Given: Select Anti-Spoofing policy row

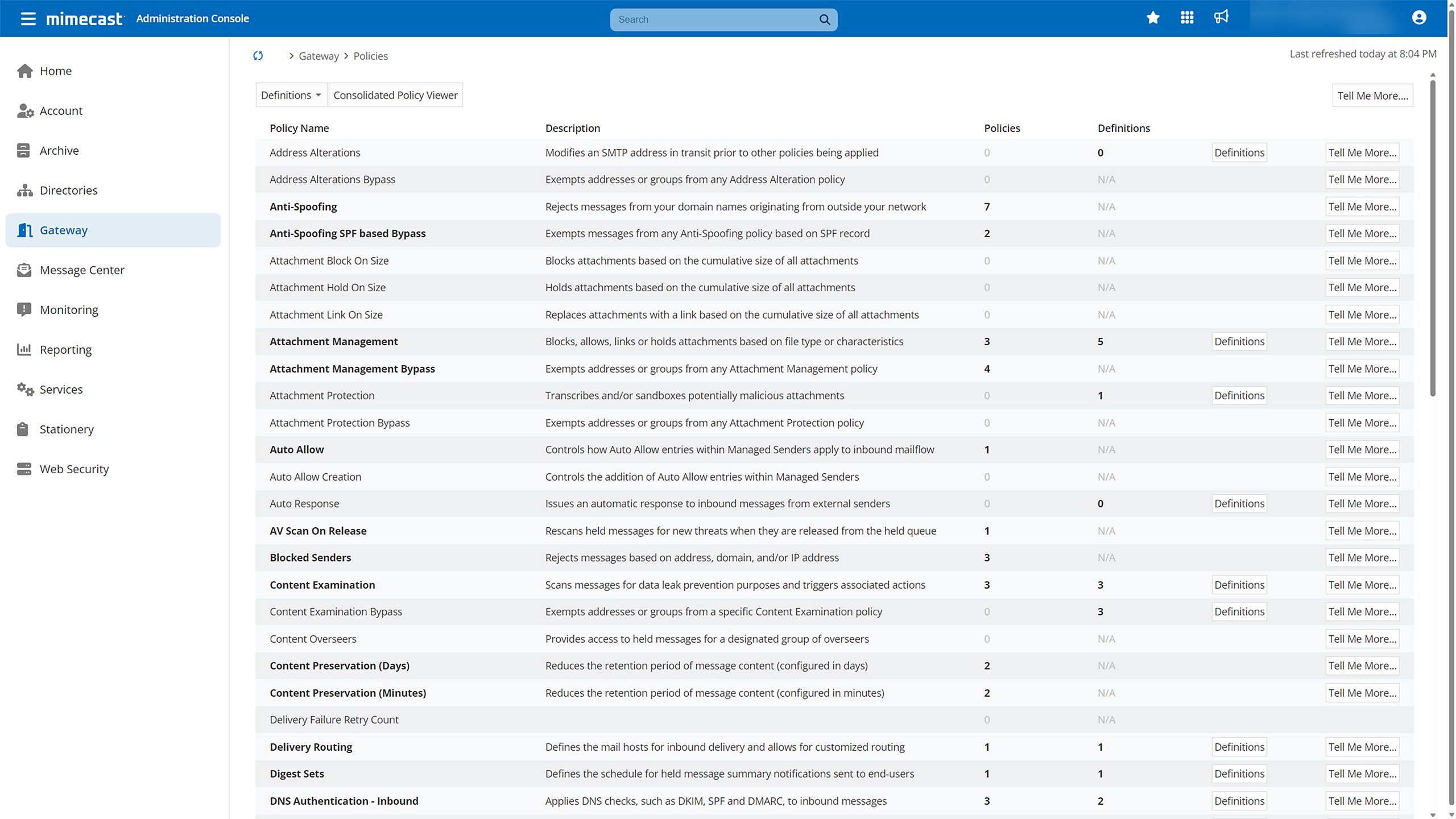Looking at the screenshot, I should pos(834,206).
